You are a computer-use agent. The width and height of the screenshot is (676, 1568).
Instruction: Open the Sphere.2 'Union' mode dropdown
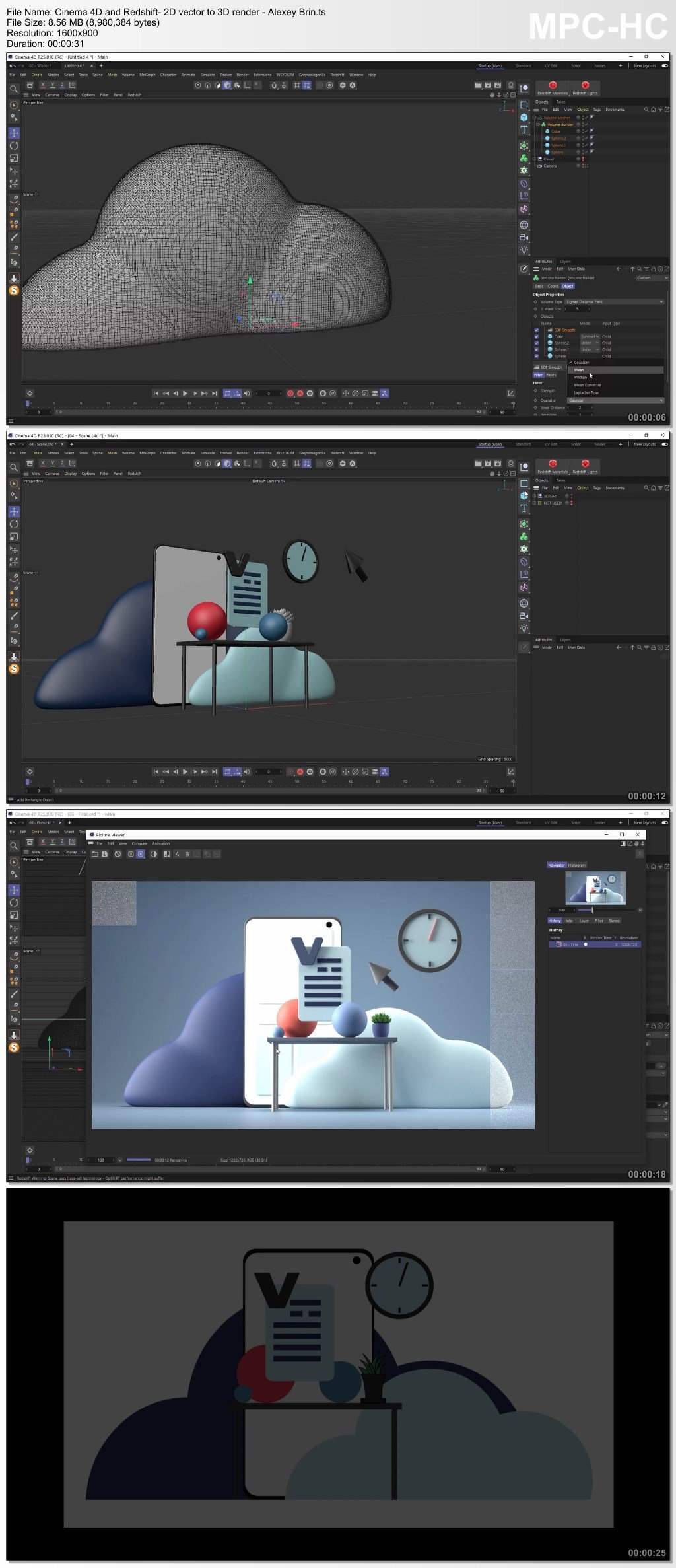pos(589,343)
